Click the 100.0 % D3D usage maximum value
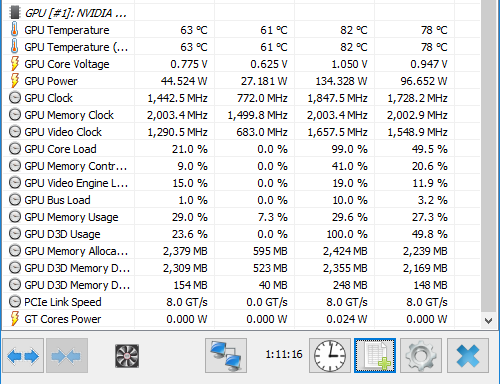The image size is (500, 384). click(347, 234)
